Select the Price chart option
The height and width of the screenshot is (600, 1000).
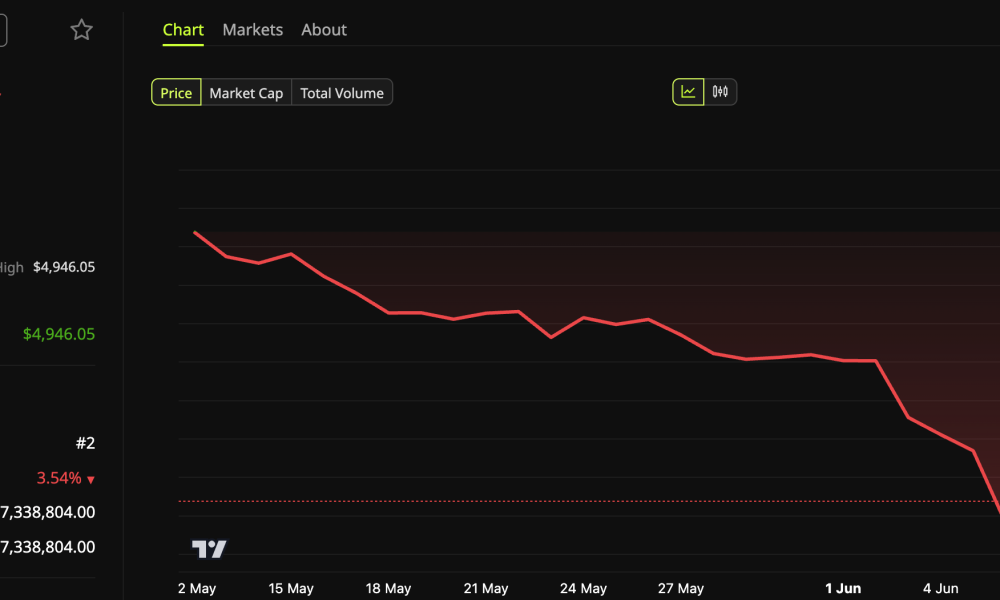point(176,92)
